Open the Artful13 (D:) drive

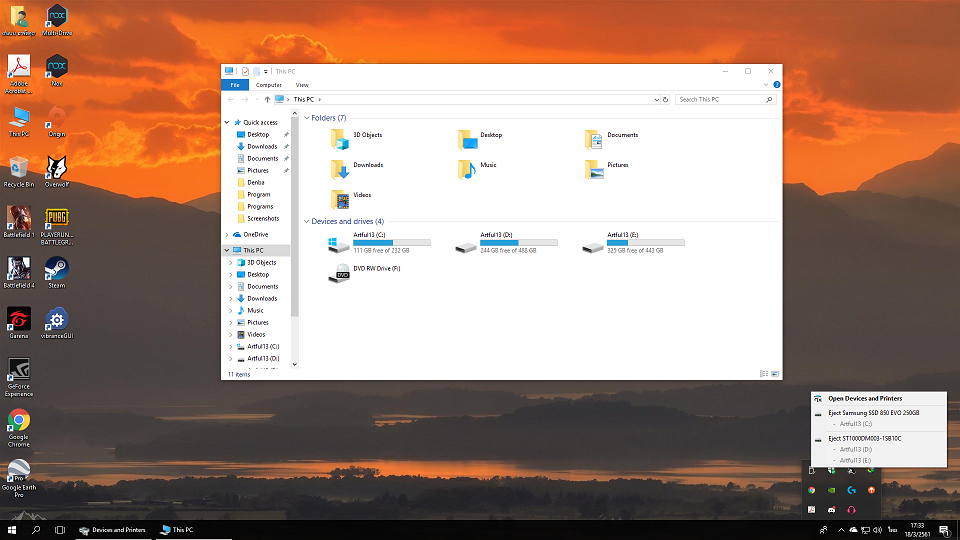(467, 245)
